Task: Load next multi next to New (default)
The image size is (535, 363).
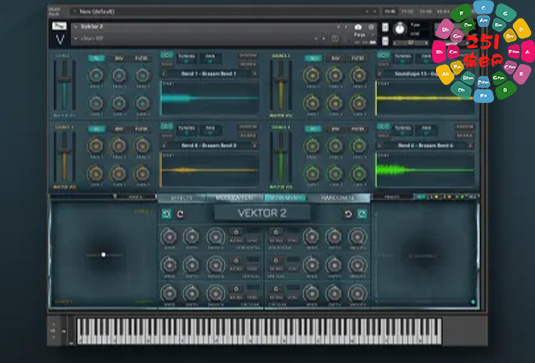Action: (374, 11)
